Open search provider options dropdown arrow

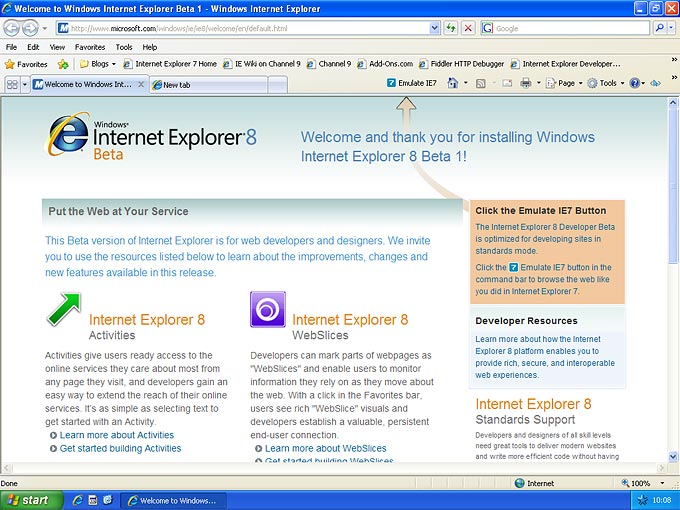tap(671, 29)
